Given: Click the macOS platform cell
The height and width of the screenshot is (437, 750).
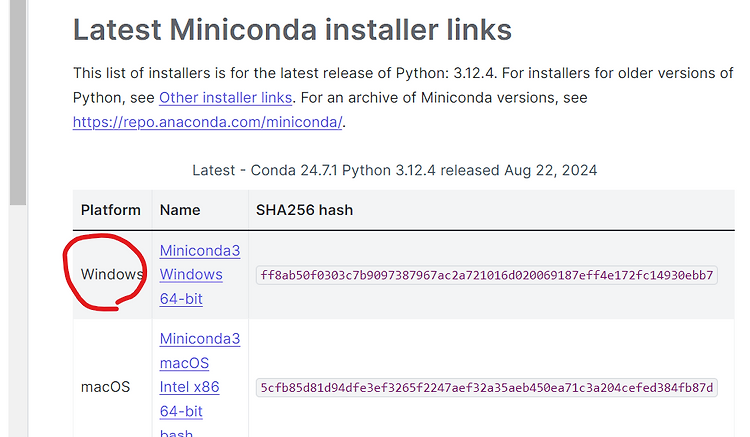Looking at the screenshot, I should tap(105, 387).
